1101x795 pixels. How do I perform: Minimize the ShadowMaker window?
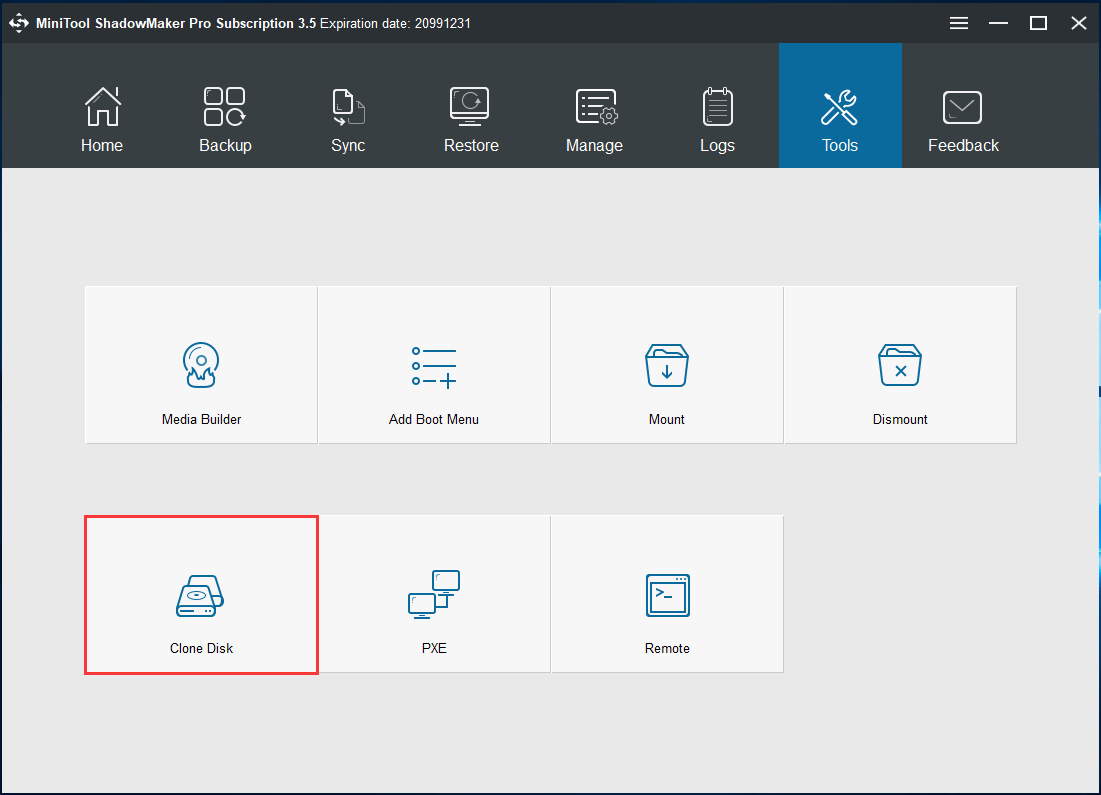click(999, 23)
